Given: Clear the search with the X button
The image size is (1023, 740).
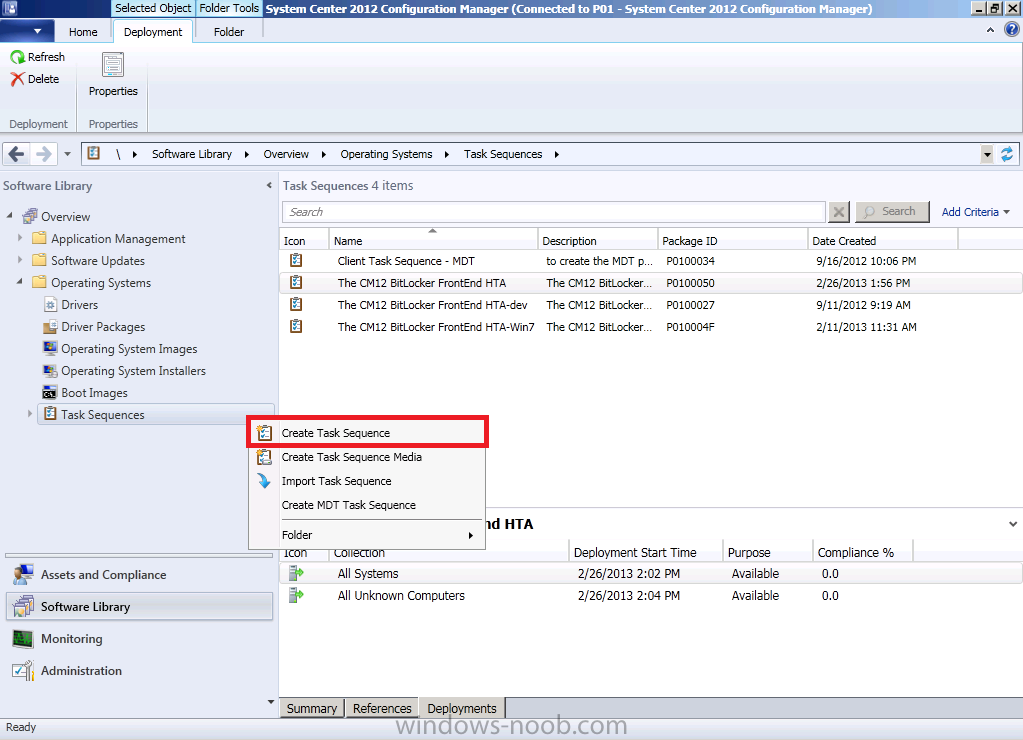Looking at the screenshot, I should [839, 212].
